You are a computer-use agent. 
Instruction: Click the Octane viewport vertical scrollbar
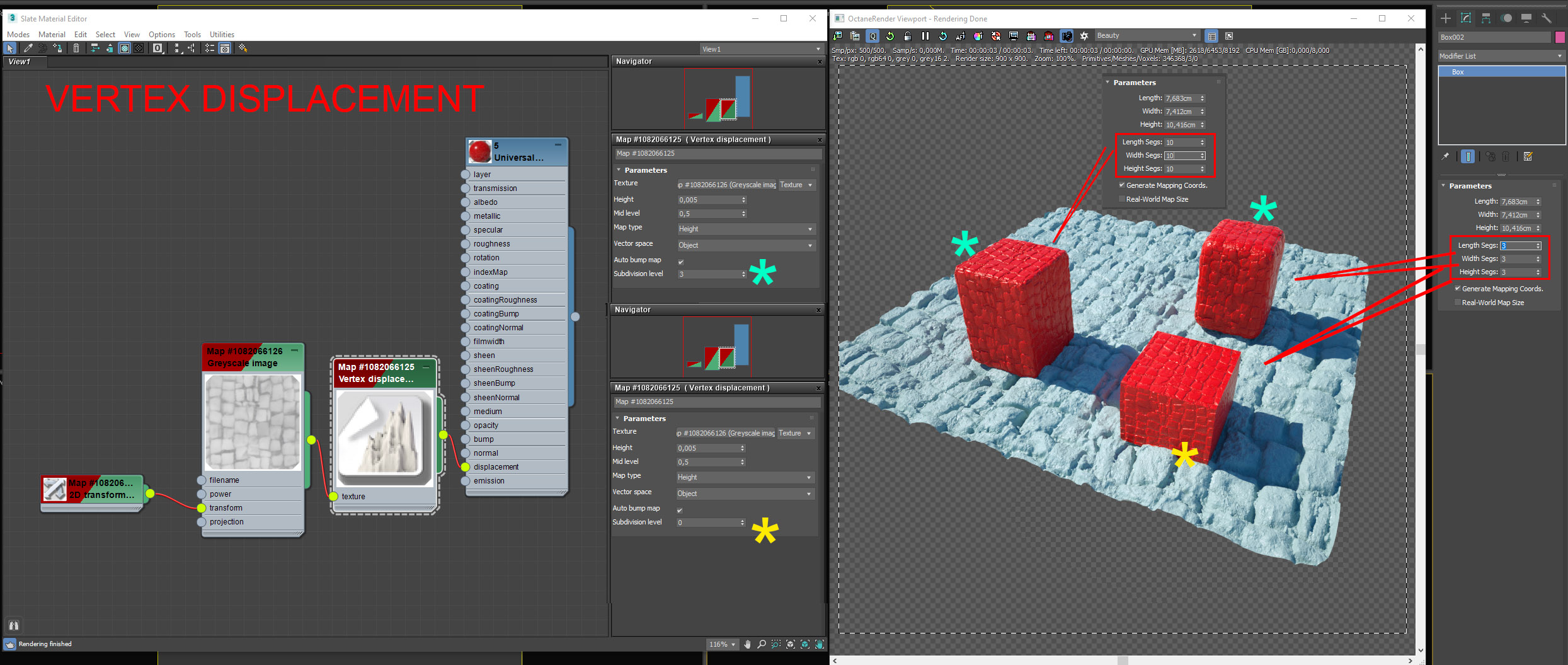(x=1421, y=350)
